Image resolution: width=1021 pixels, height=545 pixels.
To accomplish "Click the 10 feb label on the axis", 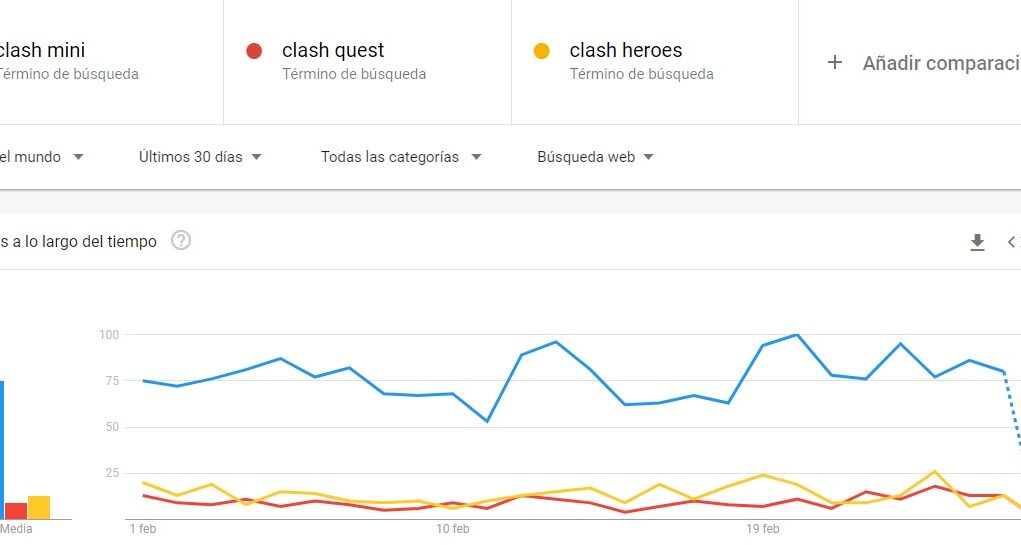I will [x=453, y=529].
